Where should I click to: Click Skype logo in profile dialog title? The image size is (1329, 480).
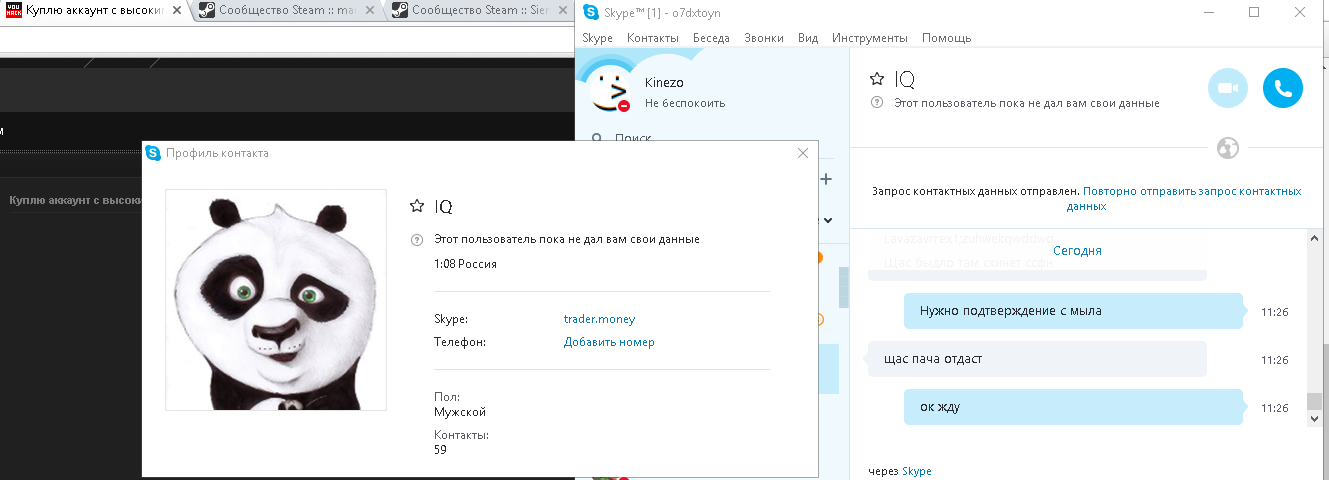pyautogui.click(x=153, y=153)
